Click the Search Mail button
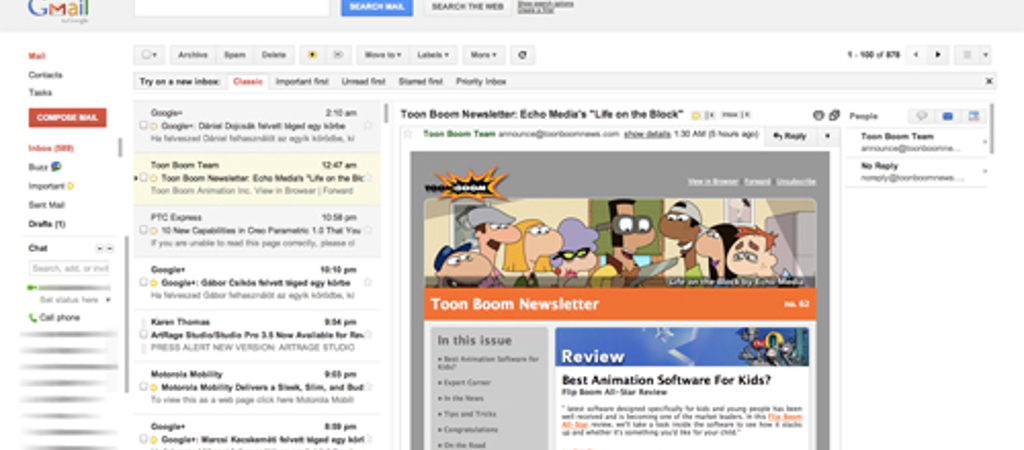The height and width of the screenshot is (450, 1024). pyautogui.click(x=377, y=7)
